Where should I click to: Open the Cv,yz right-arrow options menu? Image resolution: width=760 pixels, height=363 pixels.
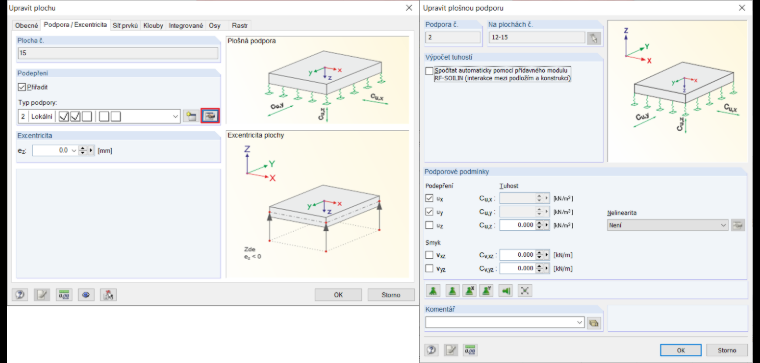coord(547,268)
